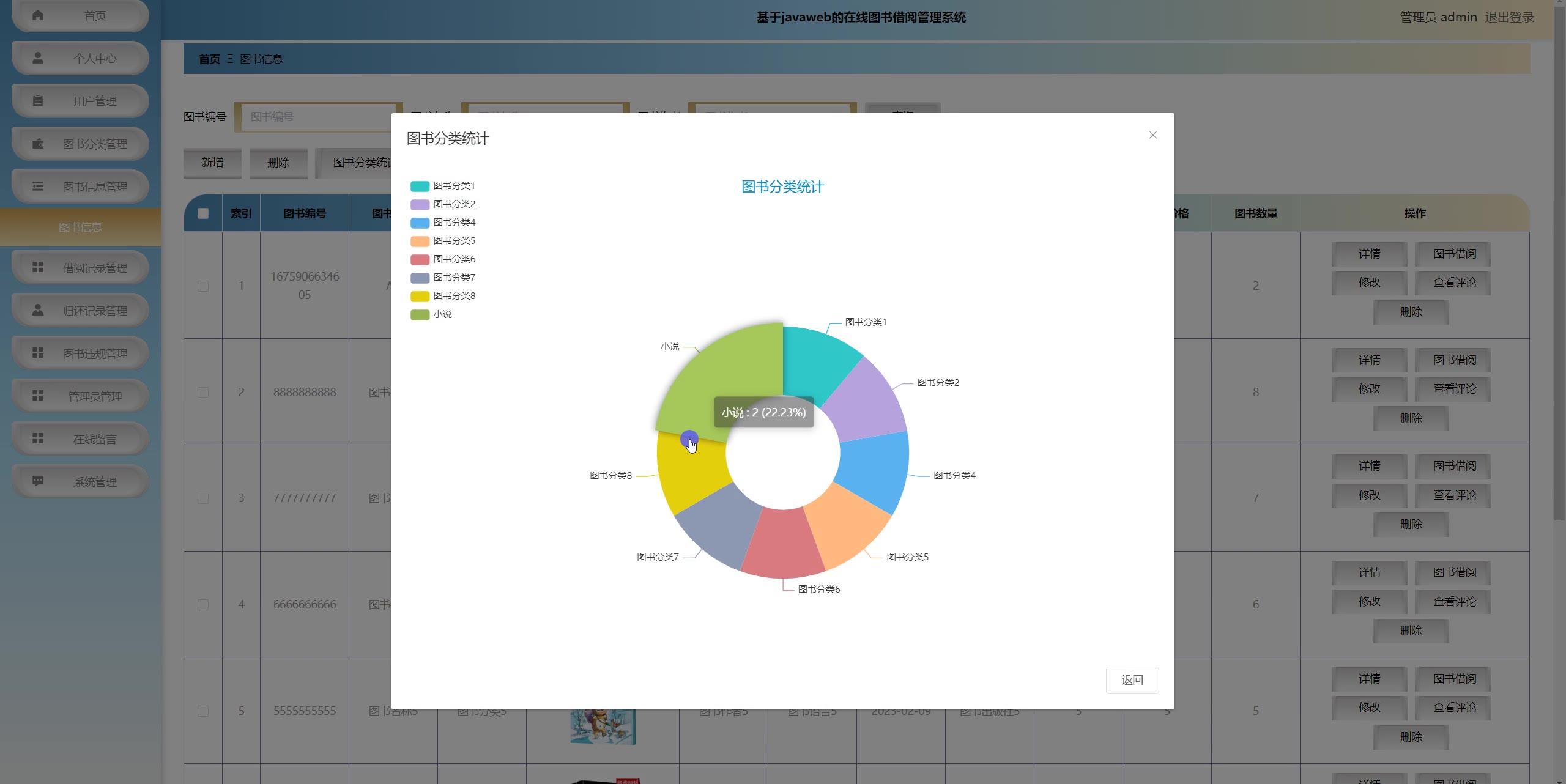This screenshot has width=1566, height=784.
Task: Click the 返回 button in dialog
Action: coord(1132,680)
